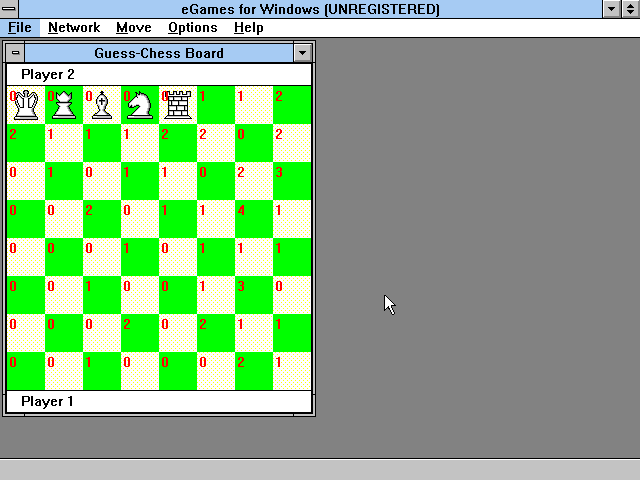Open the Options menu
The width and height of the screenshot is (640, 480).
tap(192, 28)
